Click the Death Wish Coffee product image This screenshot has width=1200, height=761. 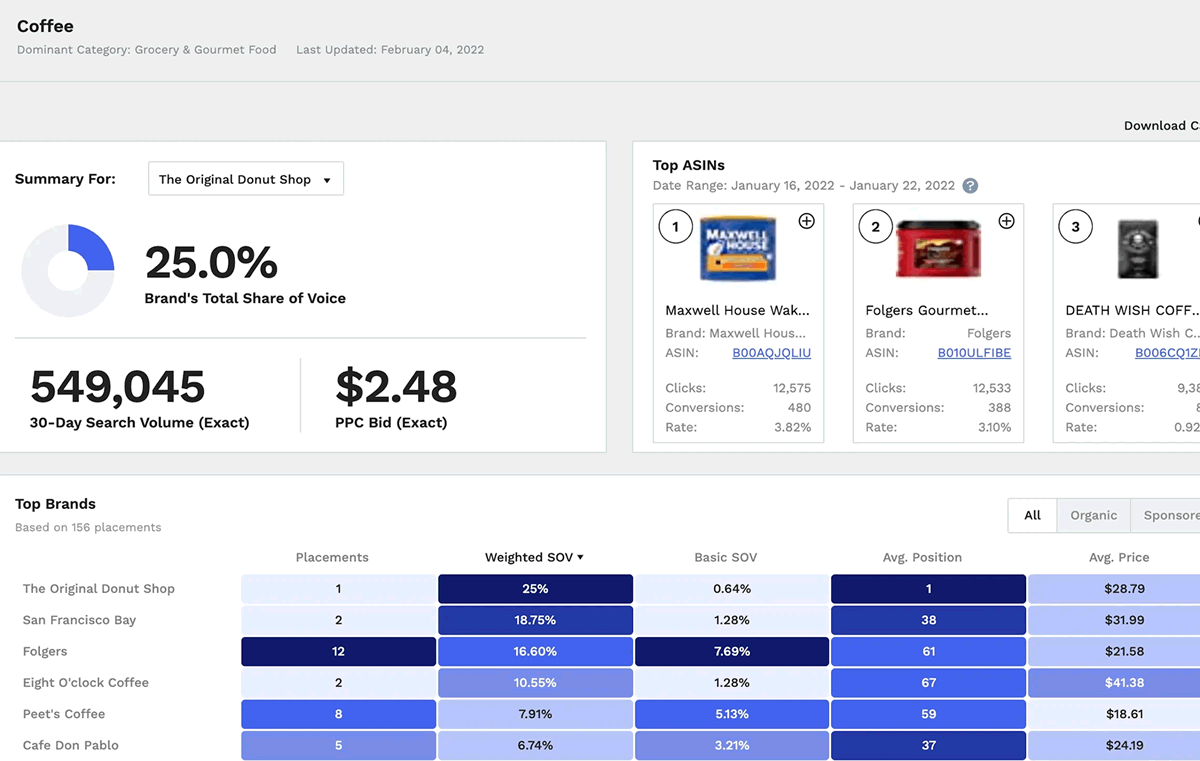[1138, 249]
